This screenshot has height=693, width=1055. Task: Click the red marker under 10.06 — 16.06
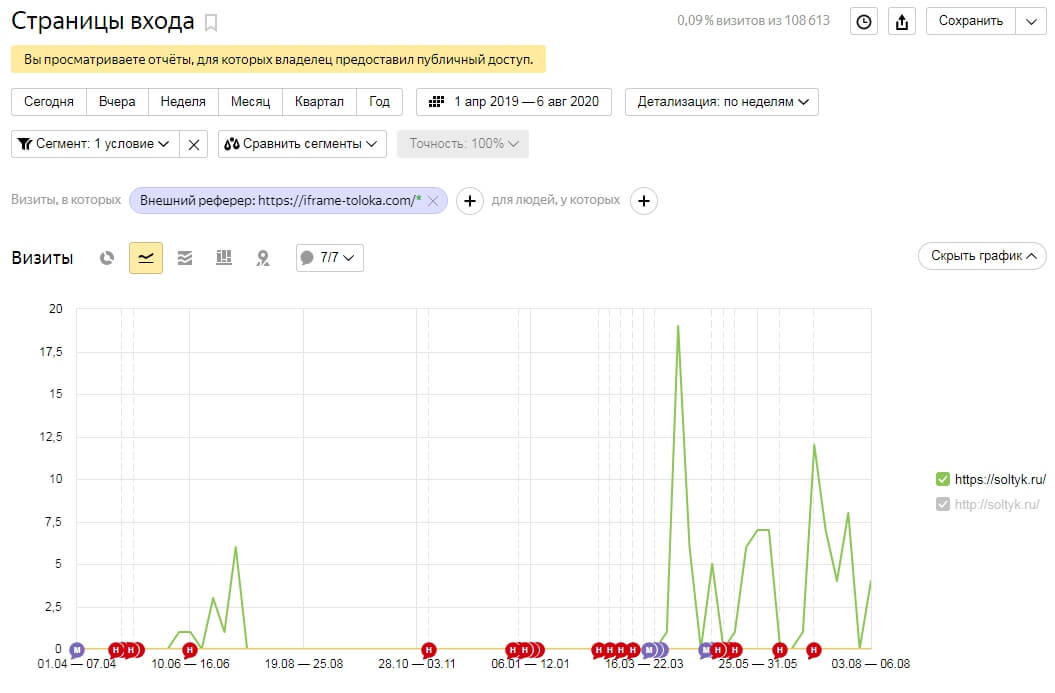click(x=190, y=650)
